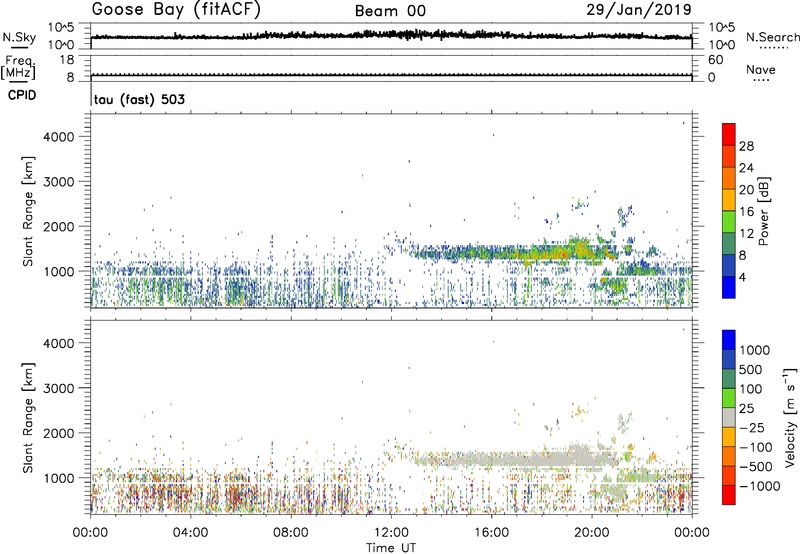Viewport: 800px width, 554px height.
Task: Click the "Nave" legend label
Action: 761,69
